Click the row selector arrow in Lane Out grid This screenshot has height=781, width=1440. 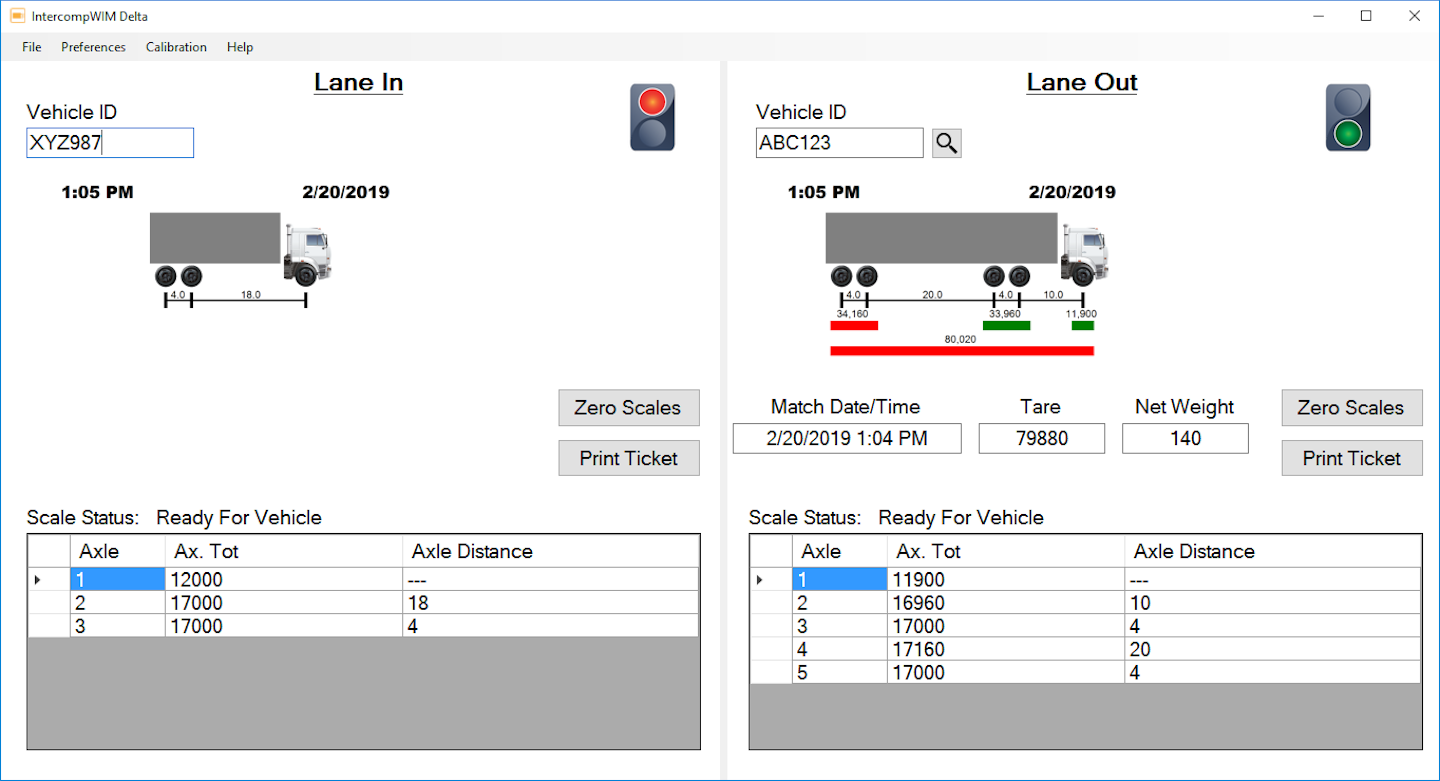click(758, 579)
